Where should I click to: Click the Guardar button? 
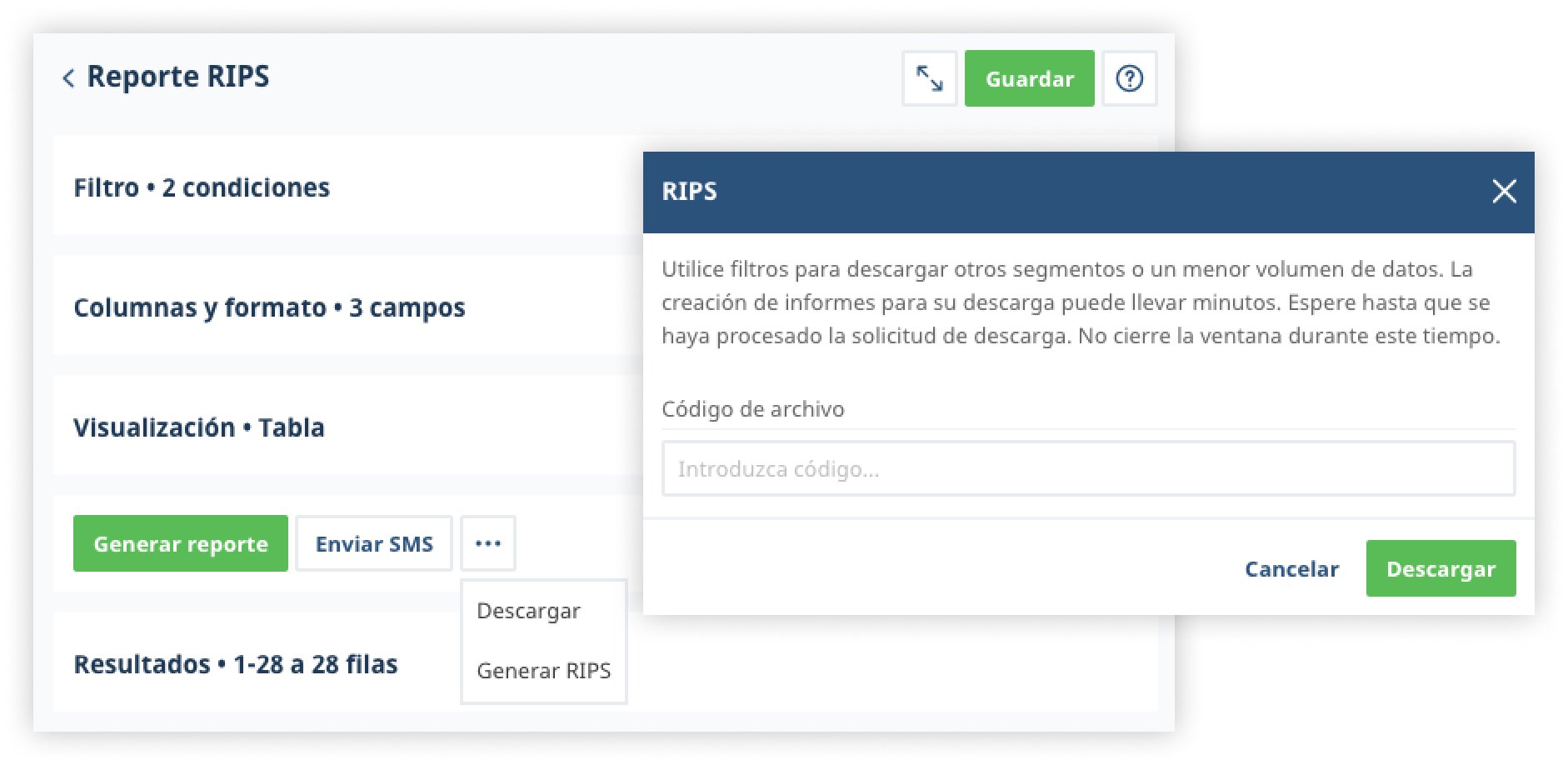coord(1029,78)
